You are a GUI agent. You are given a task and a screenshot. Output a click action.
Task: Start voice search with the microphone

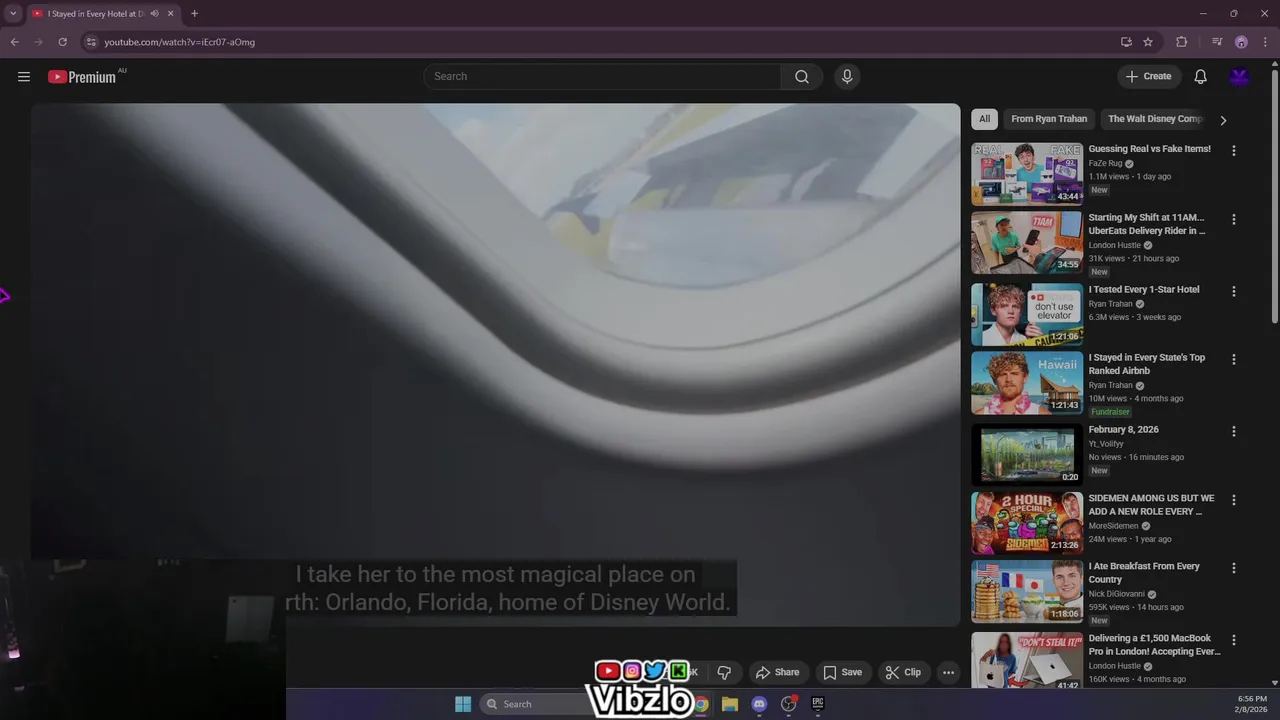[x=847, y=77]
